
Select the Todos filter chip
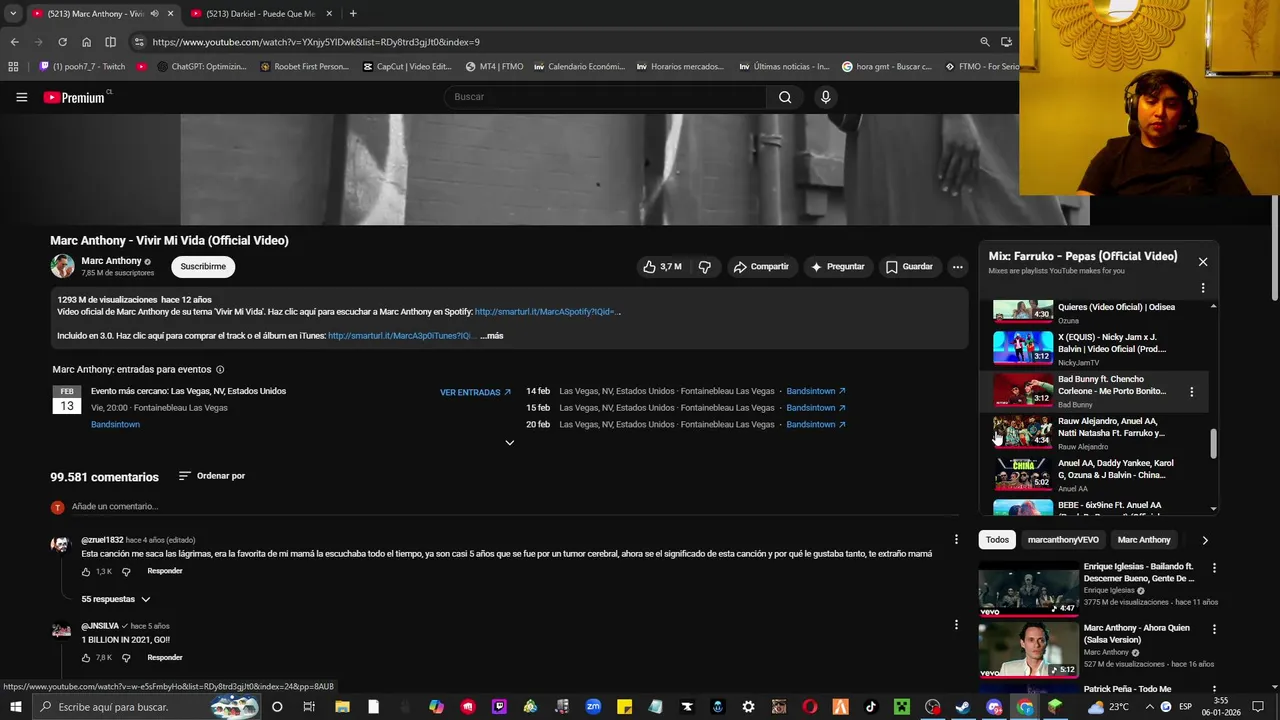point(997,540)
